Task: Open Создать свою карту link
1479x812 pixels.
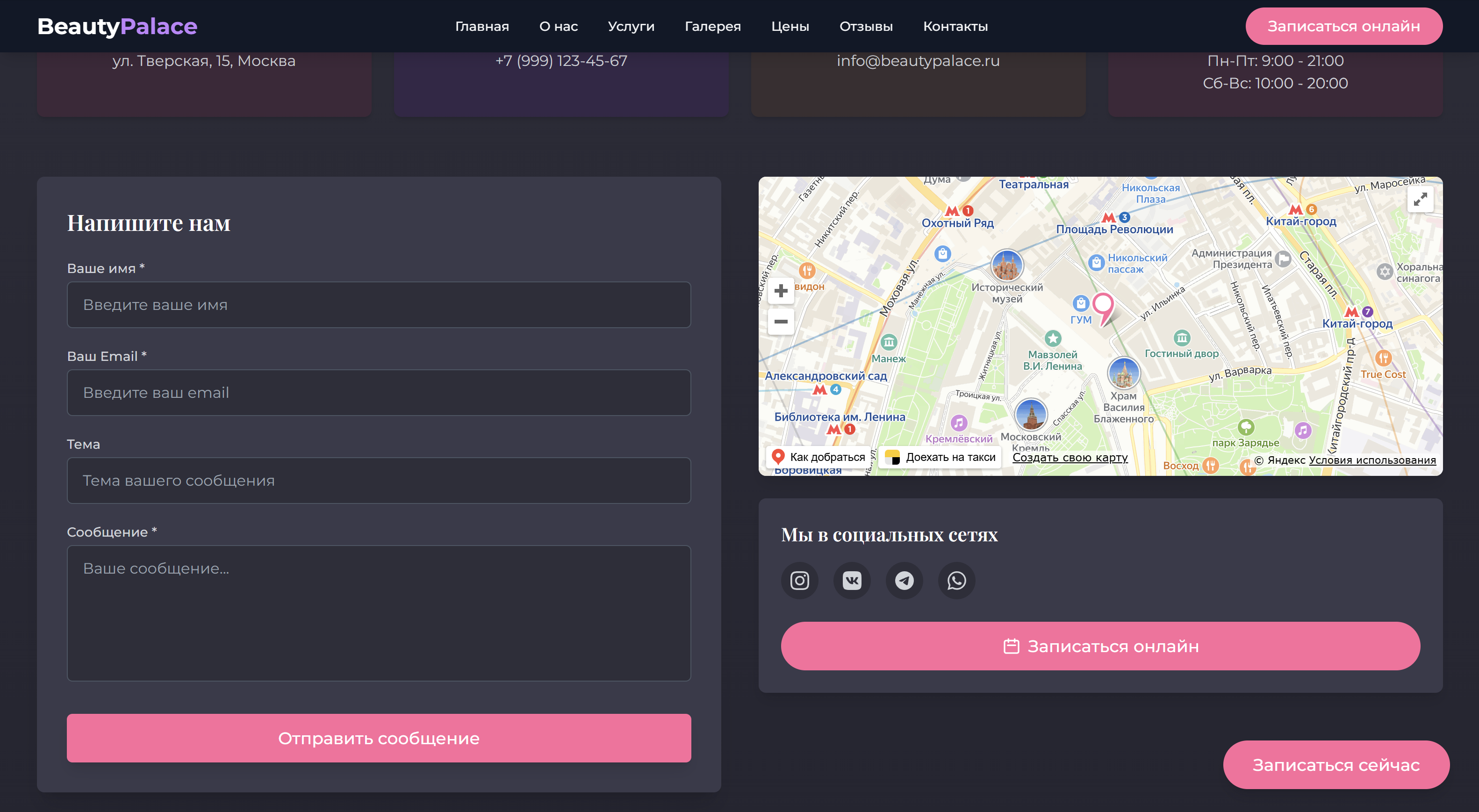Action: tap(1070, 458)
